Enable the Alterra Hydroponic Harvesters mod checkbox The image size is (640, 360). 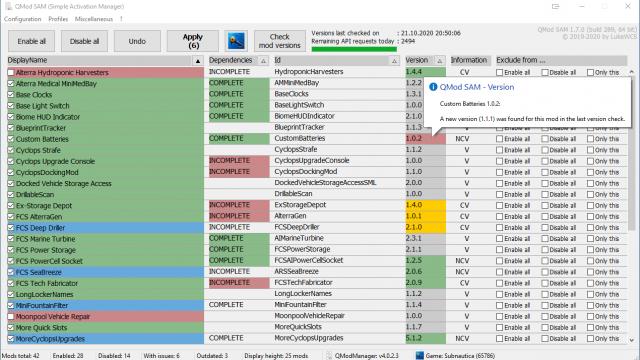pyautogui.click(x=11, y=73)
